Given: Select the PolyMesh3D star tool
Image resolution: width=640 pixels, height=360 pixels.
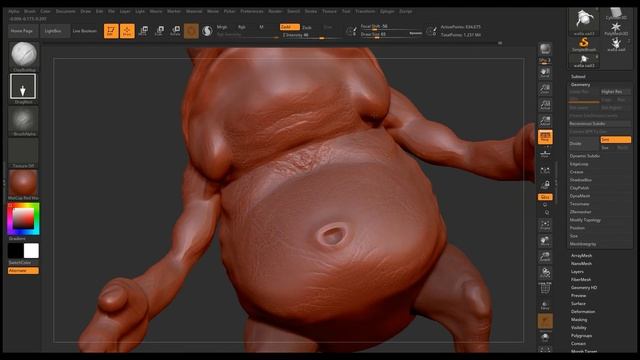Looking at the screenshot, I should 616,29.
